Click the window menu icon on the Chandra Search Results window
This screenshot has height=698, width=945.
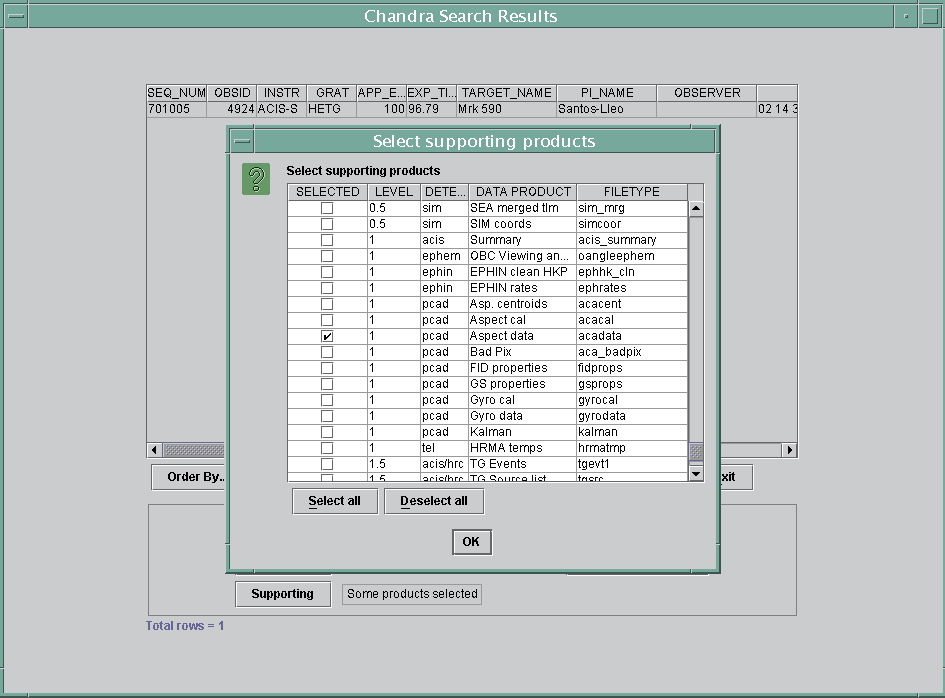click(14, 16)
